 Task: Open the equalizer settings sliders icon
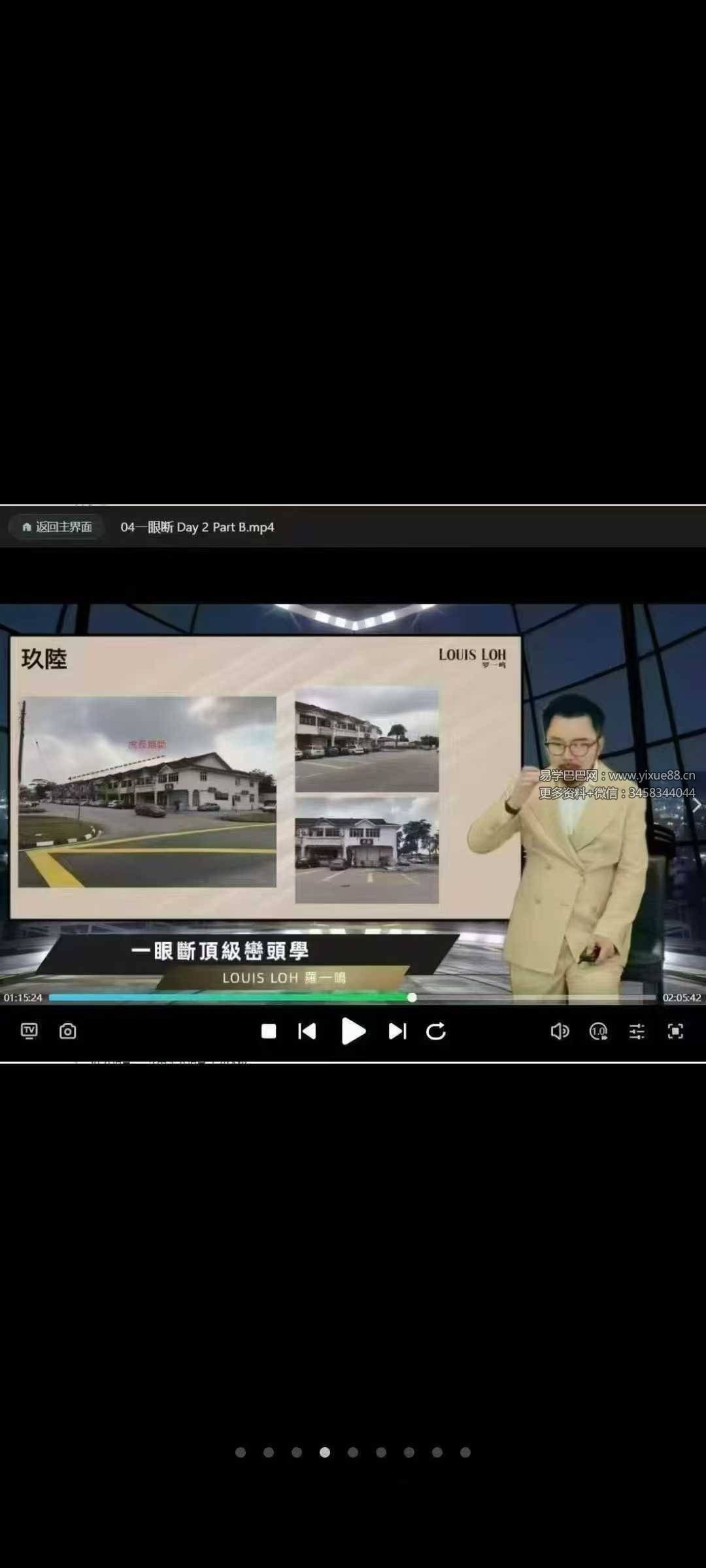tap(637, 1031)
